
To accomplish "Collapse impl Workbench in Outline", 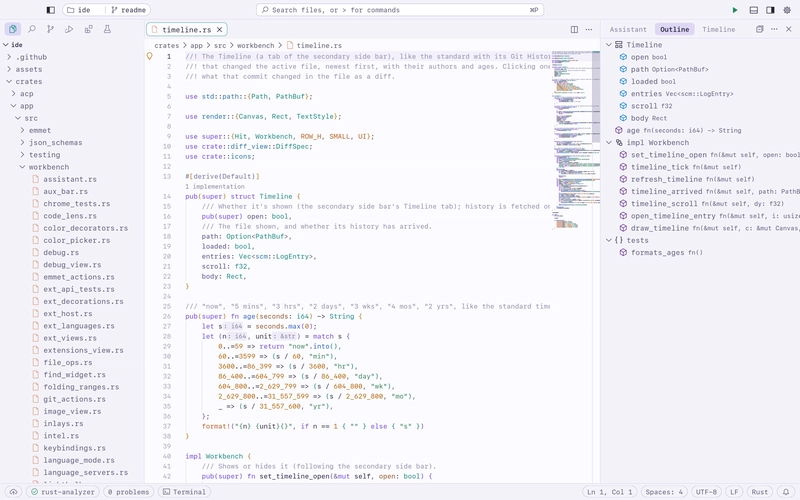I will coord(609,142).
